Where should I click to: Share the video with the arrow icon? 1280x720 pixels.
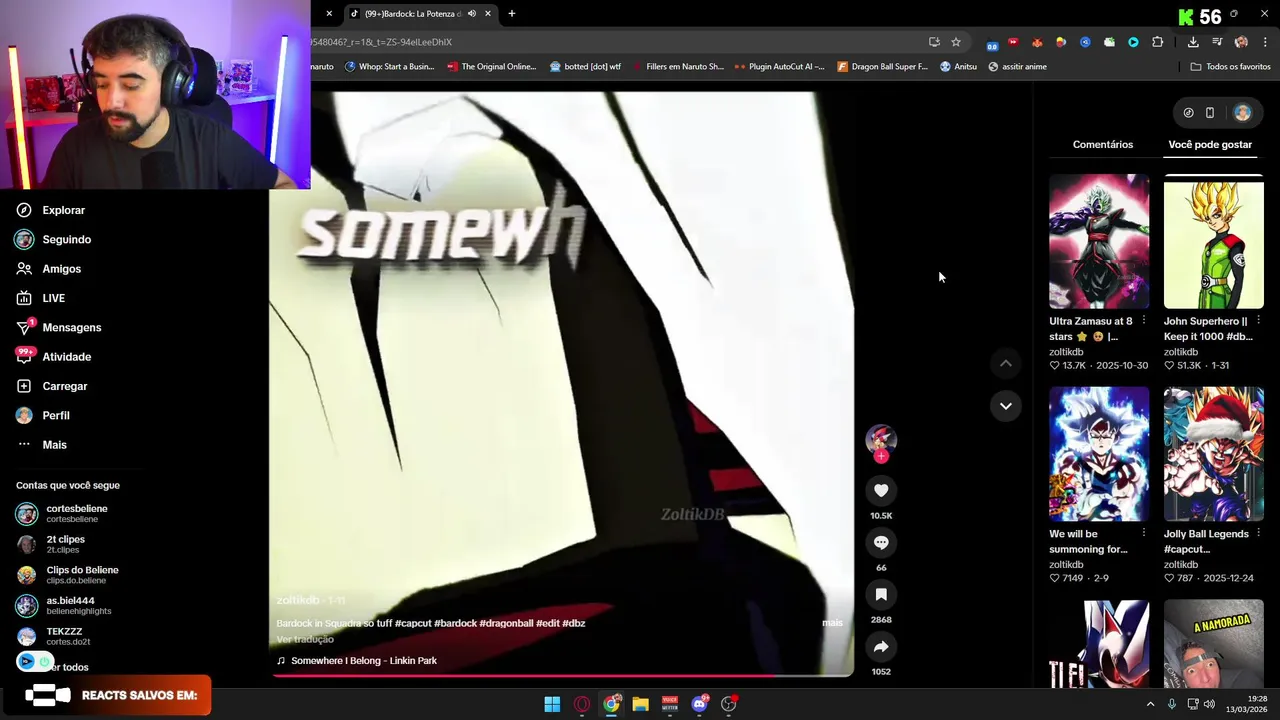click(x=881, y=646)
